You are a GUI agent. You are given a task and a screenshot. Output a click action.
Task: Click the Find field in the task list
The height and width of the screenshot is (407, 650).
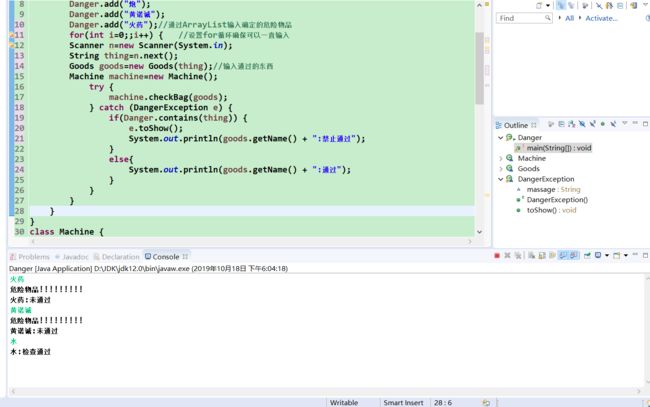524,18
